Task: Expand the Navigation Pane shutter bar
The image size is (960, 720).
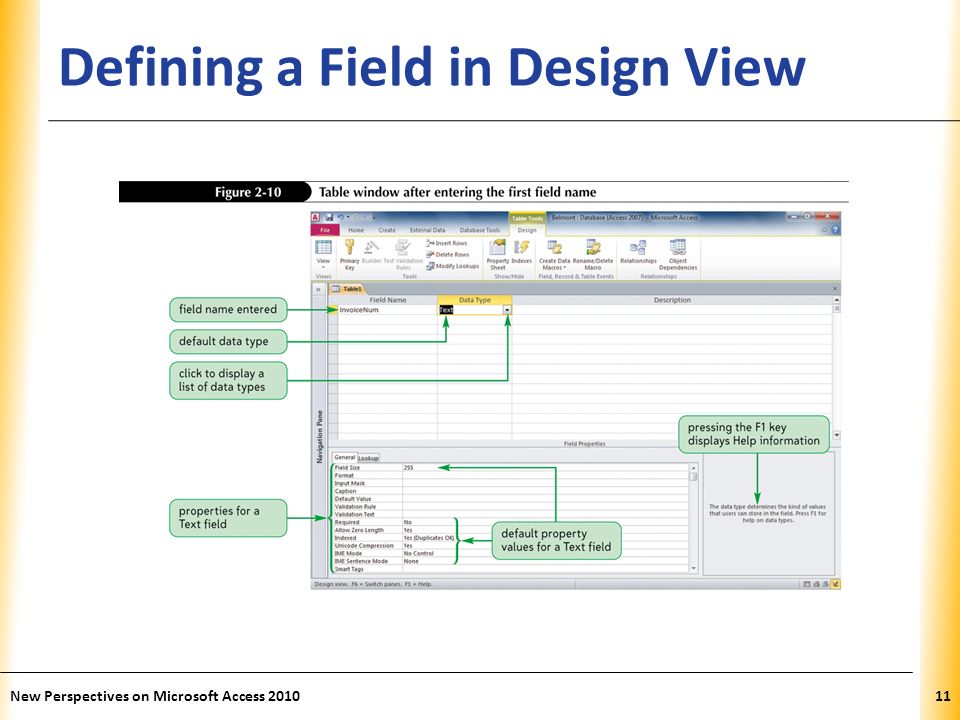Action: click(x=318, y=289)
